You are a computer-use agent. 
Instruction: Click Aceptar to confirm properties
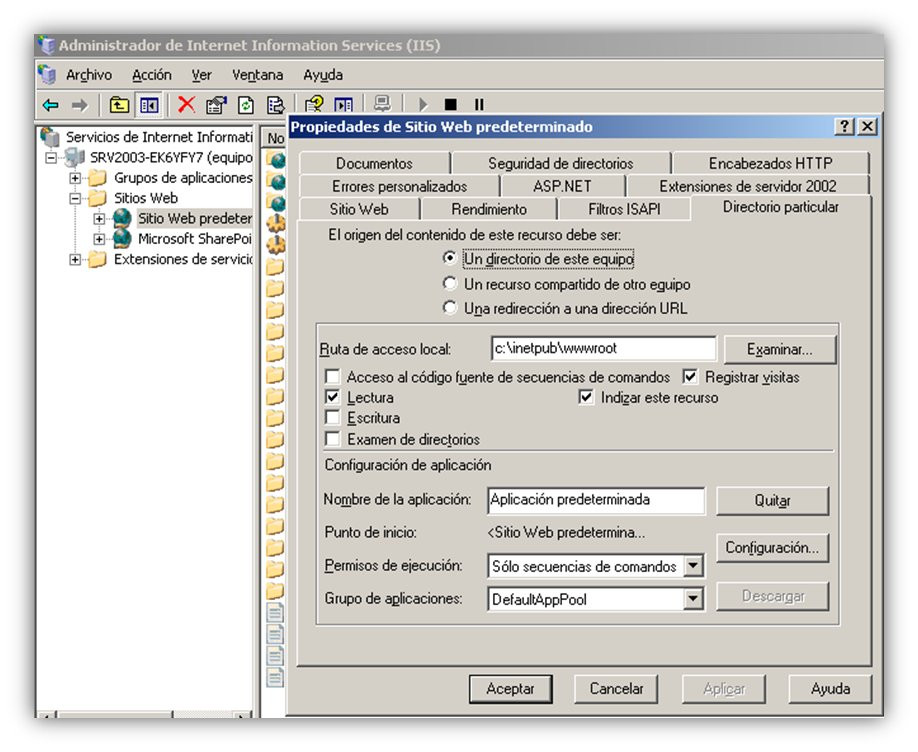[511, 689]
